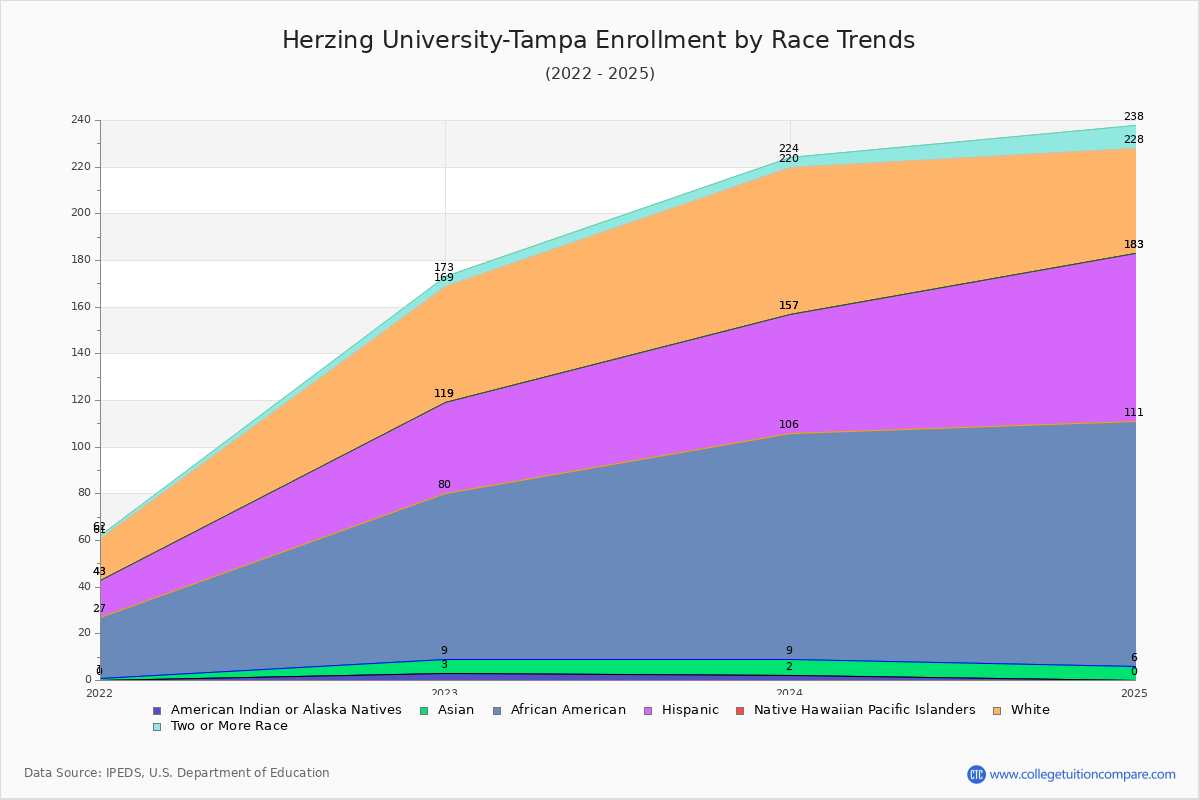Hide the American Indian or Alaska Natives series label

click(x=286, y=710)
